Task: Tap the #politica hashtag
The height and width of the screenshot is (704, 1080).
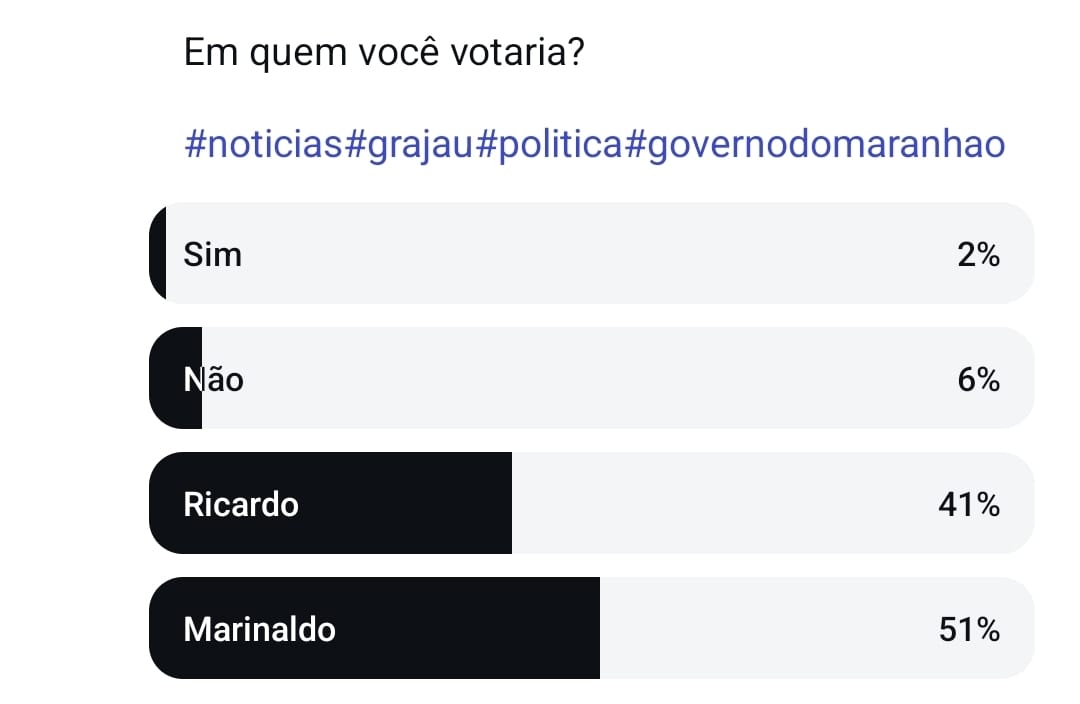Action: point(549,144)
